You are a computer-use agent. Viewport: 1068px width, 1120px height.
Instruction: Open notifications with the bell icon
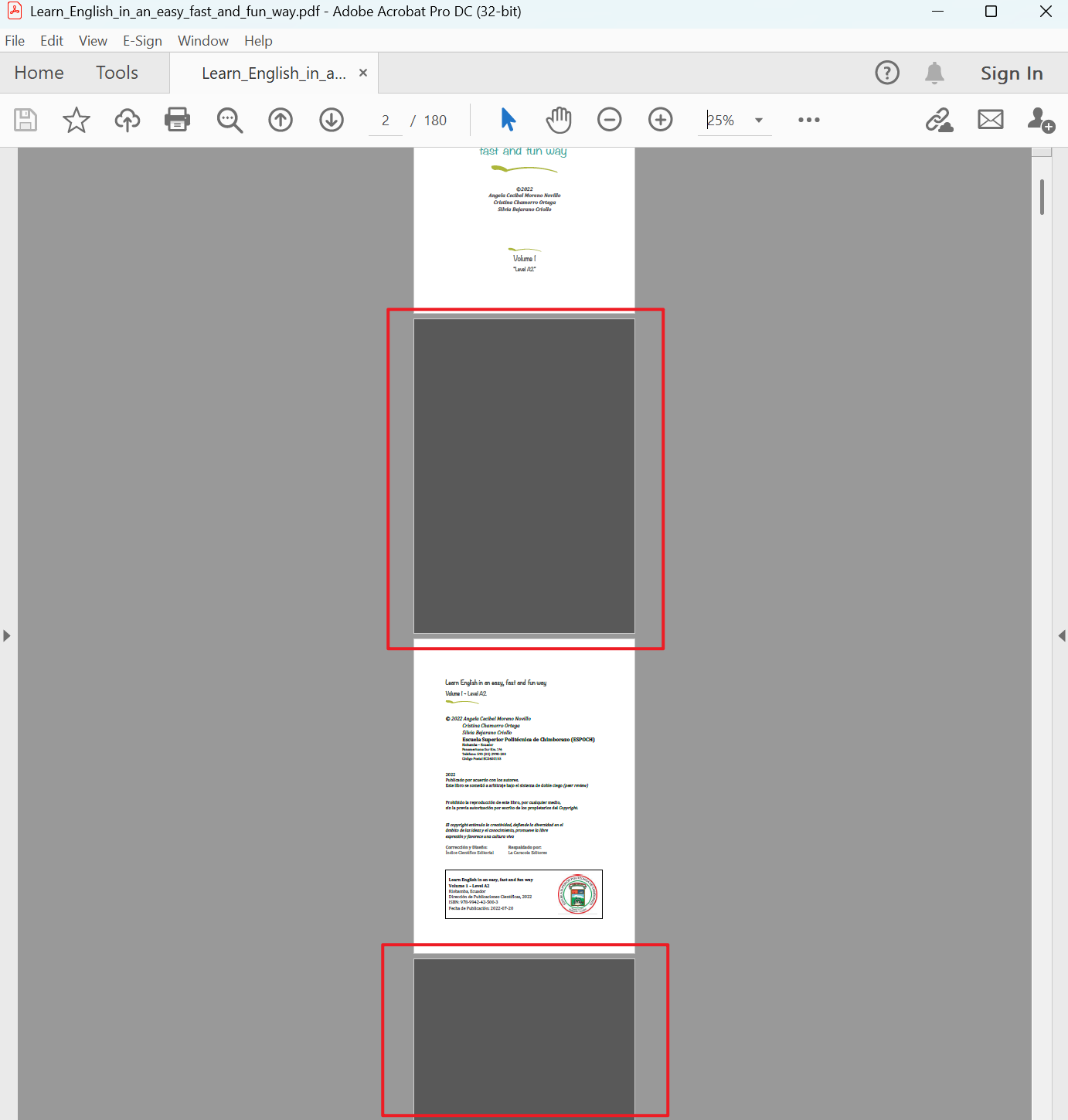[x=934, y=73]
